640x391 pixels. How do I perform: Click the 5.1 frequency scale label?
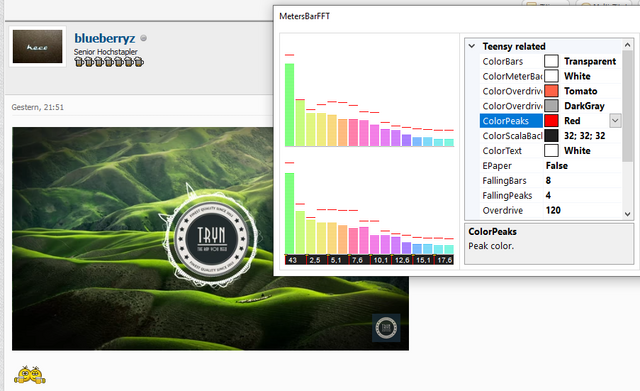[336, 260]
